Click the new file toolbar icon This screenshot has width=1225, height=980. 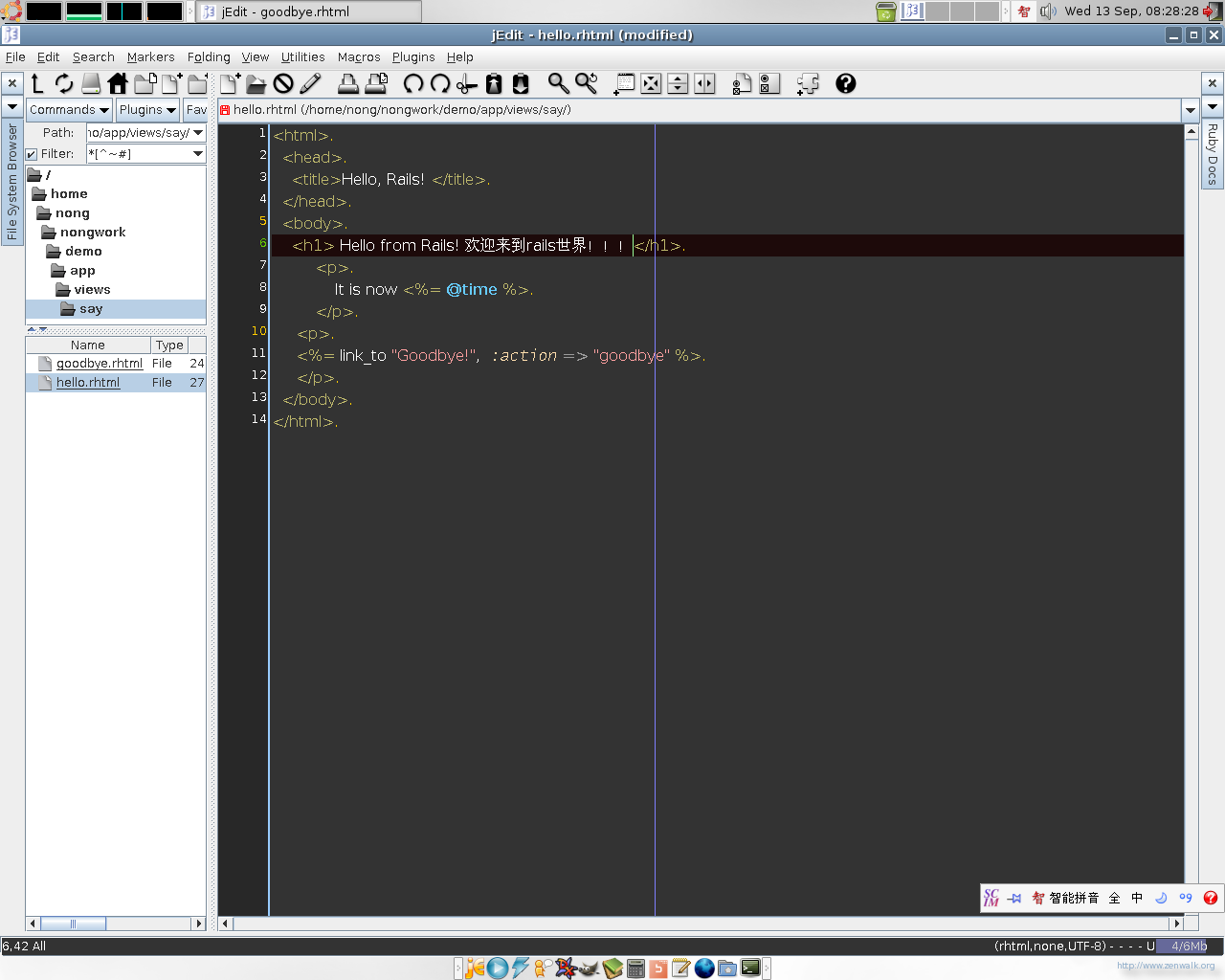[230, 83]
